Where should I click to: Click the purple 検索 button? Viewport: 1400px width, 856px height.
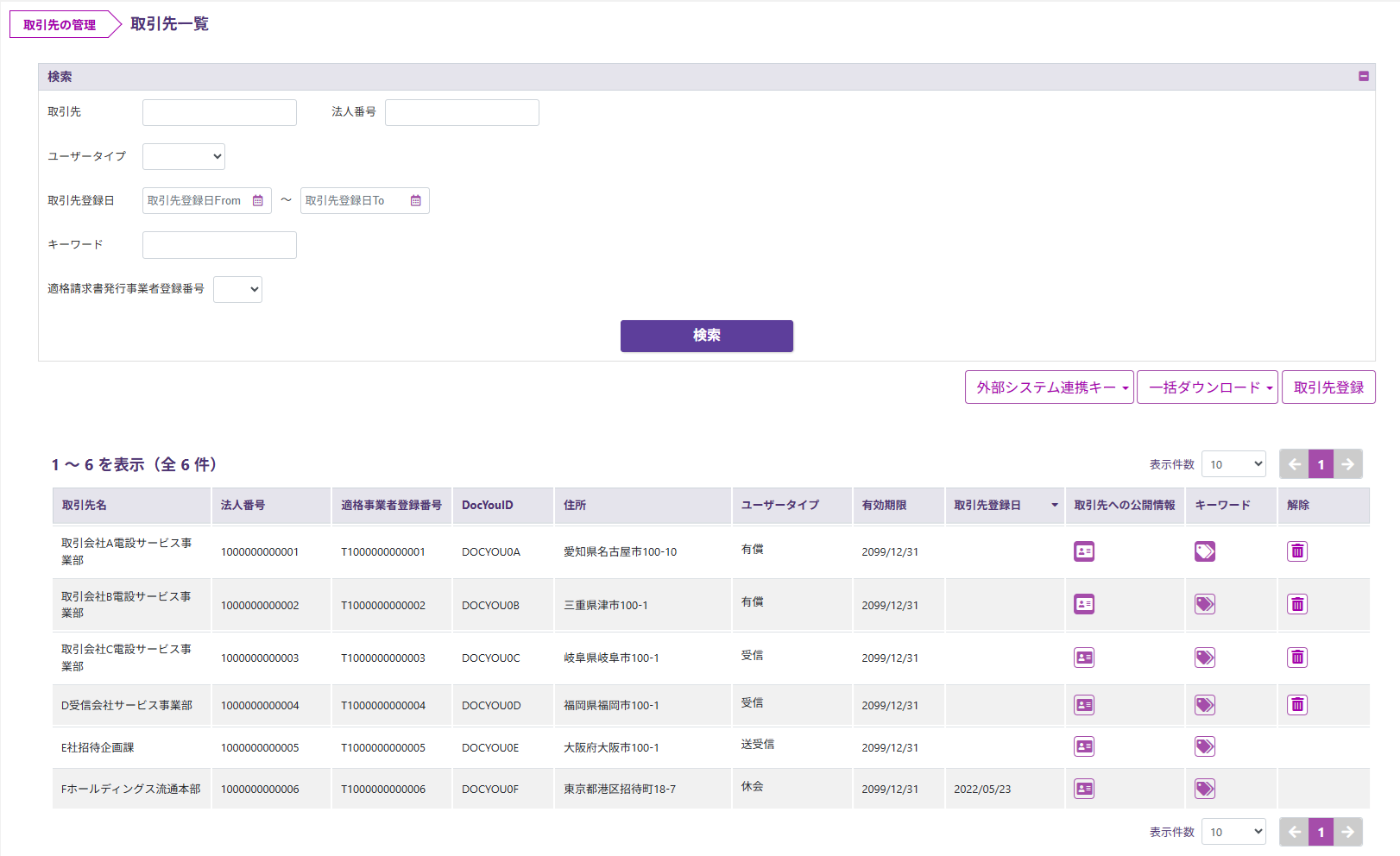click(x=707, y=336)
